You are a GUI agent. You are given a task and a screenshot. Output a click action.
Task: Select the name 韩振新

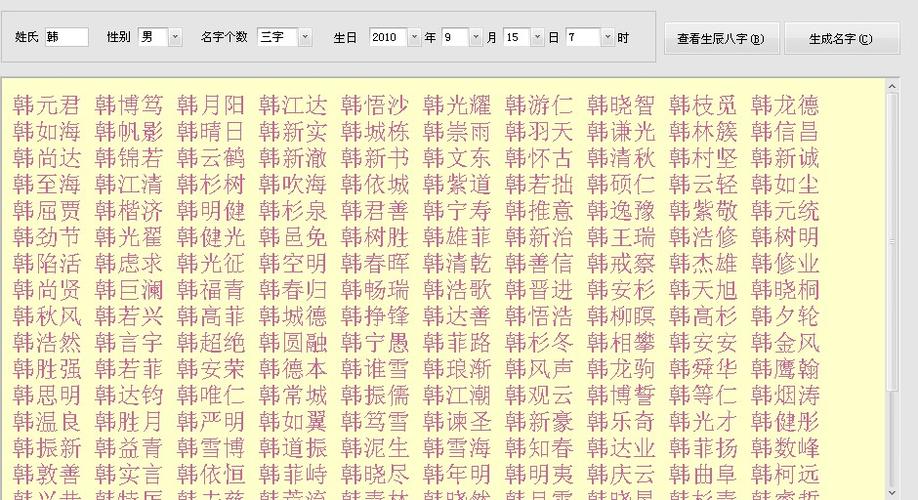46,448
